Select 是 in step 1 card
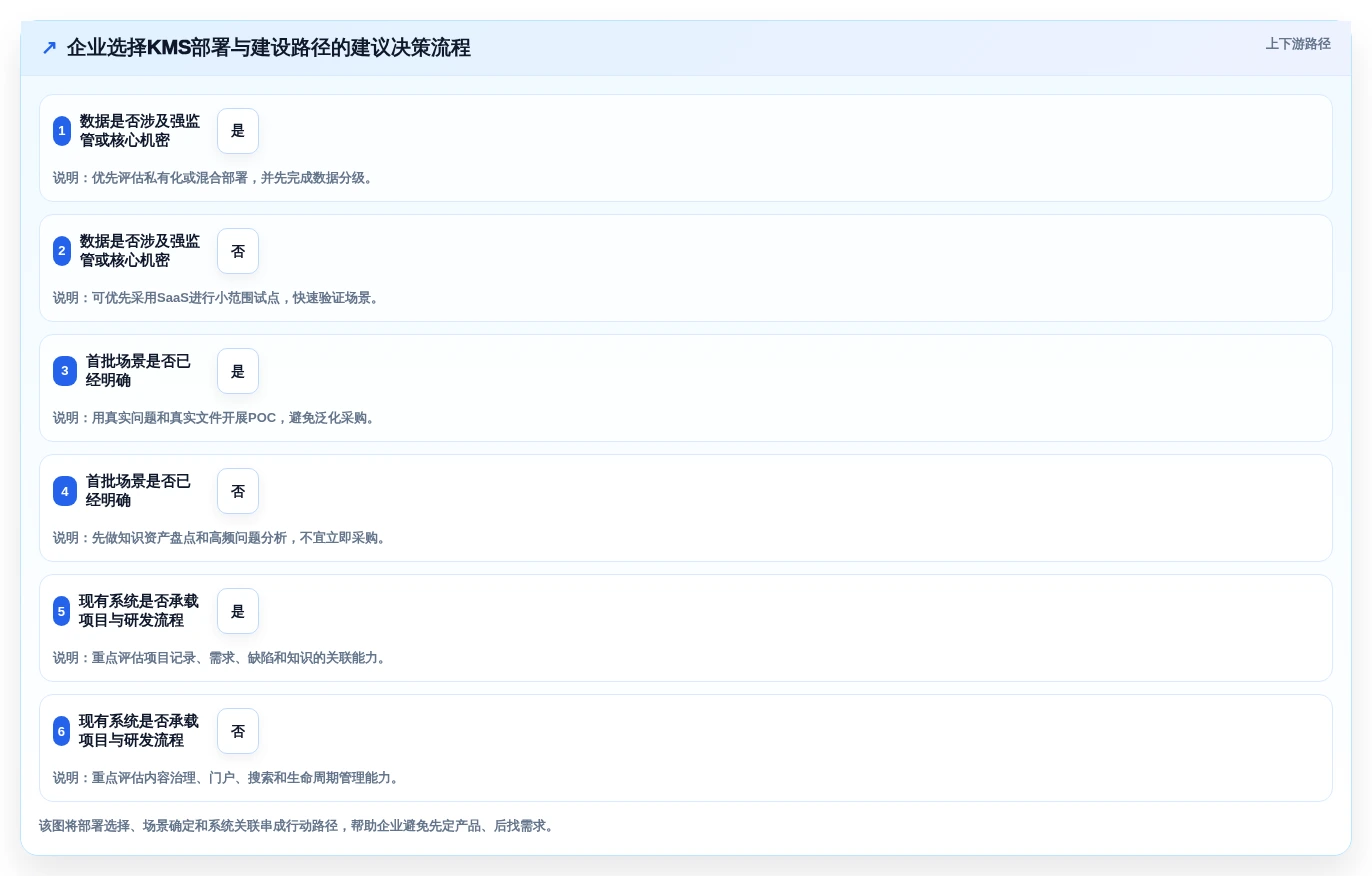The height and width of the screenshot is (876, 1372). tap(238, 131)
